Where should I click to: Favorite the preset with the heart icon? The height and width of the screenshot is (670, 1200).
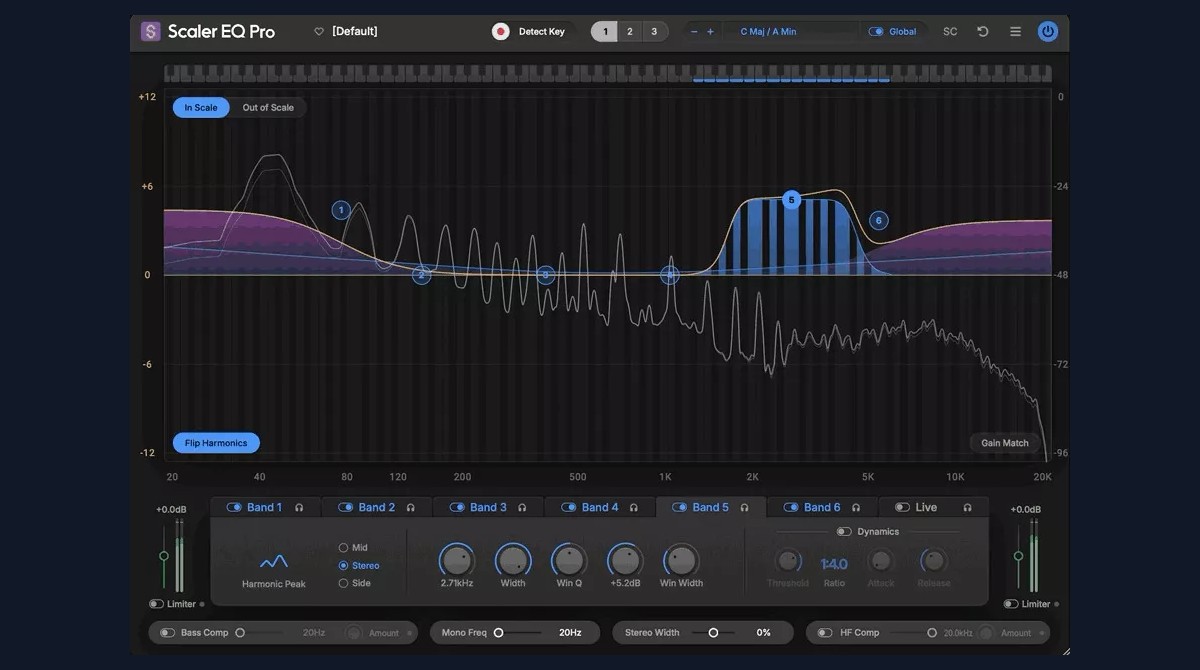[x=319, y=32]
